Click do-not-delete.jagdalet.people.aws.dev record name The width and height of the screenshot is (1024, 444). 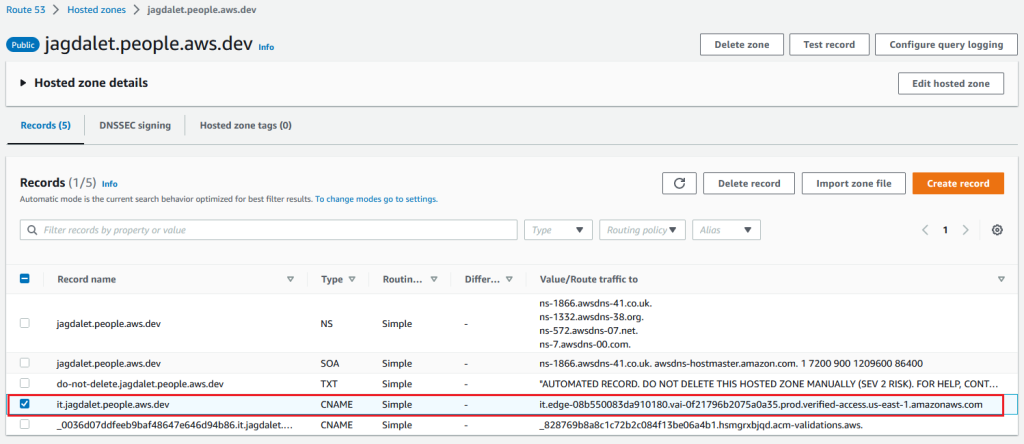click(140, 384)
